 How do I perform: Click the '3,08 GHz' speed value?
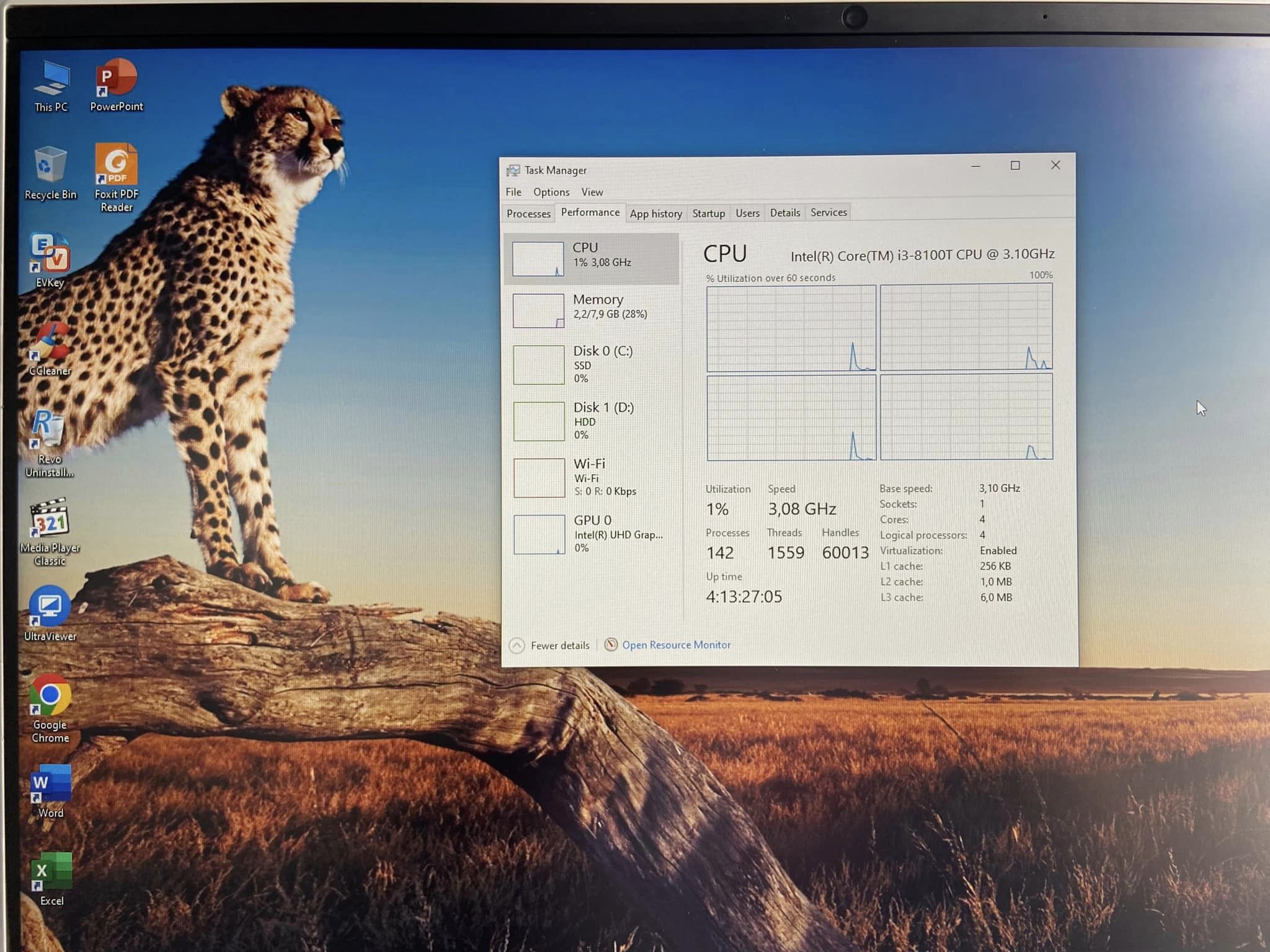coord(802,509)
